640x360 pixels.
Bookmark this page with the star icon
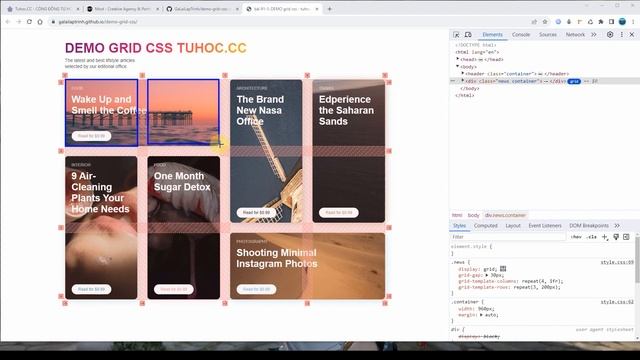(544, 22)
